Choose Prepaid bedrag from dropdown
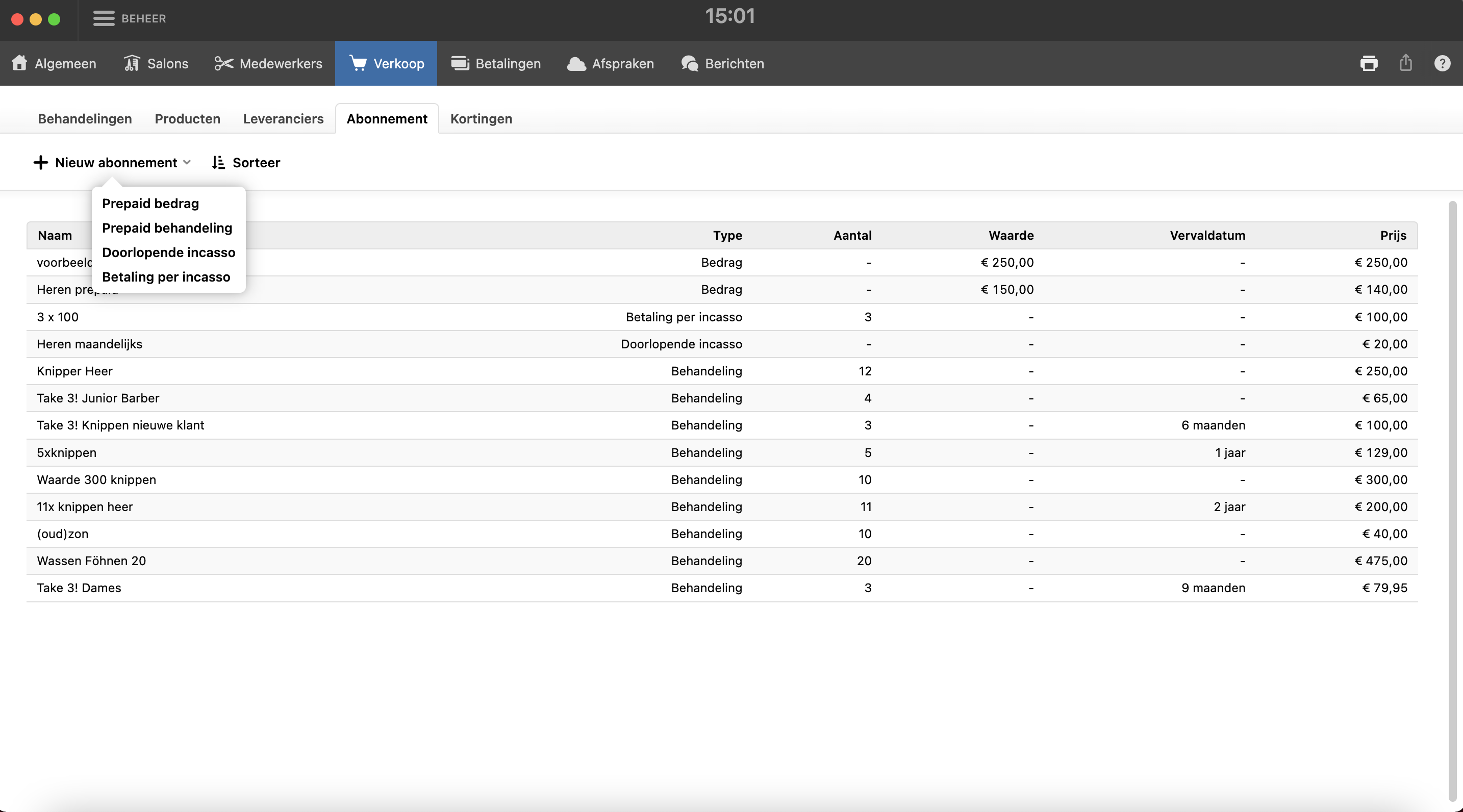 pyautogui.click(x=150, y=204)
